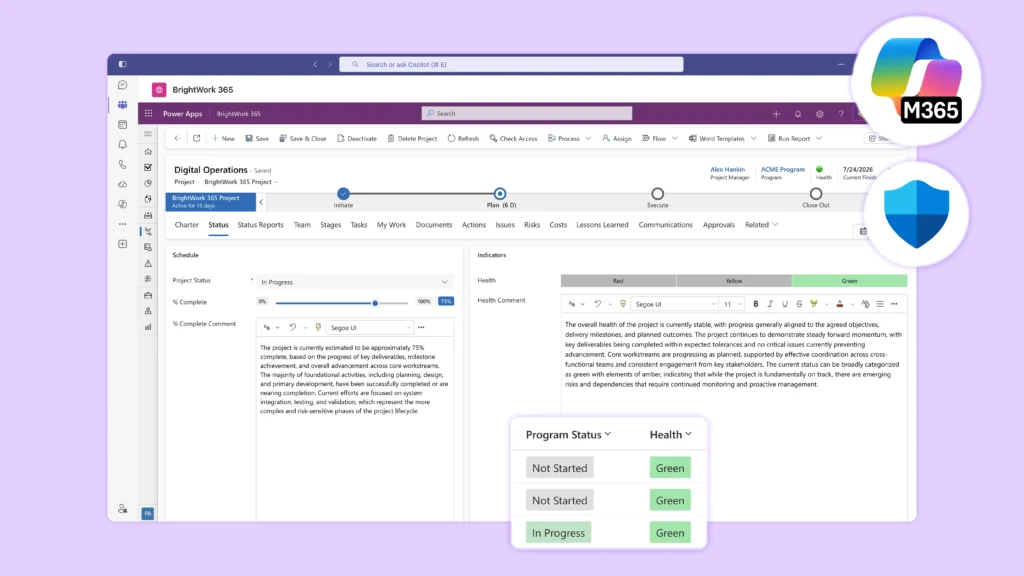This screenshot has height=576, width=1024.
Task: Select the Initiate stage circle
Action: click(344, 194)
